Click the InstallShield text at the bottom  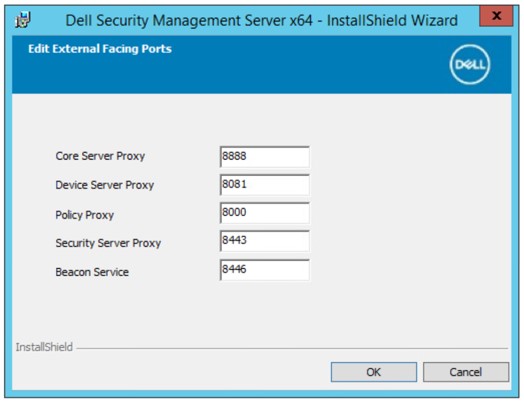point(44,347)
